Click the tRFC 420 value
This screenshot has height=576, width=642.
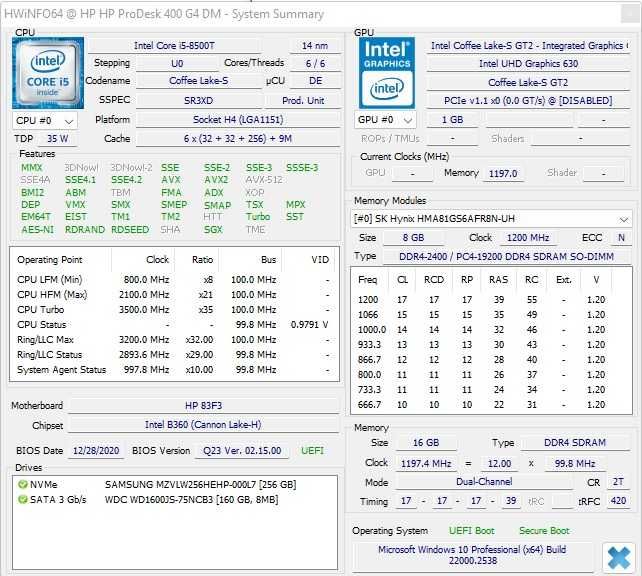pyautogui.click(x=618, y=501)
